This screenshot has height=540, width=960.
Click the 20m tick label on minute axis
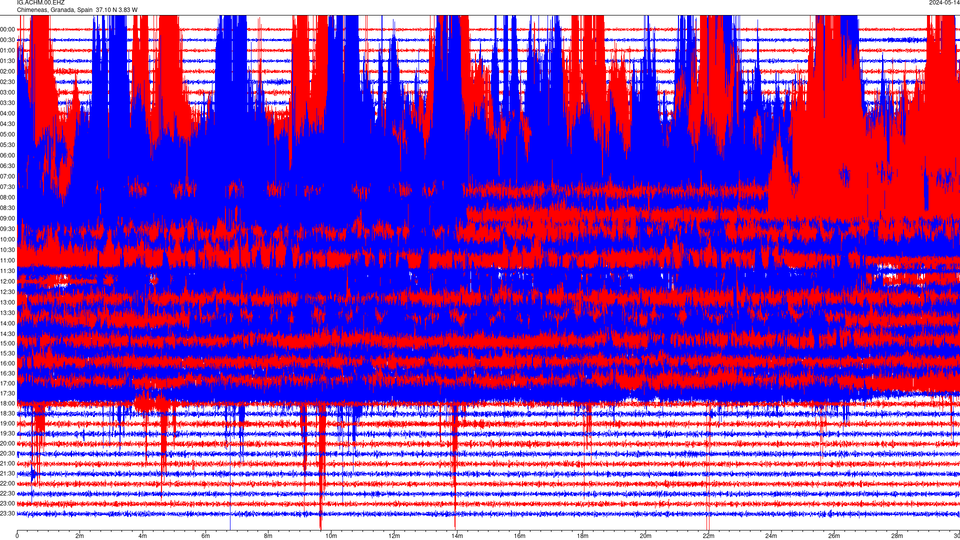tap(645, 536)
